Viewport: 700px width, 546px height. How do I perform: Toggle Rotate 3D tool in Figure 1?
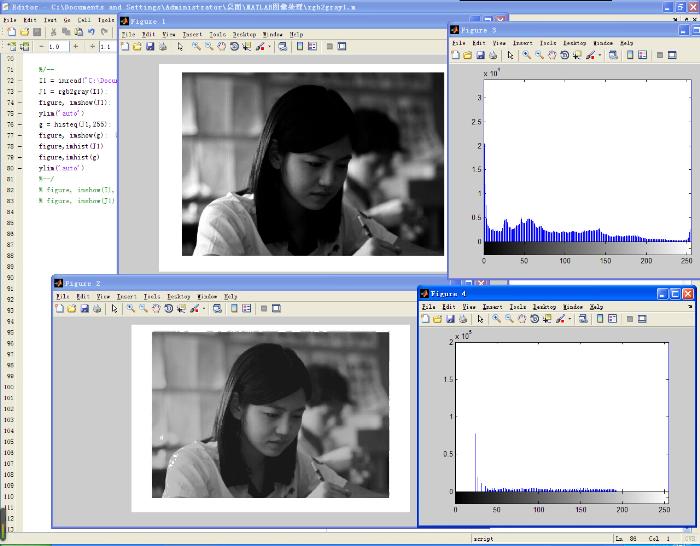pyautogui.click(x=234, y=46)
